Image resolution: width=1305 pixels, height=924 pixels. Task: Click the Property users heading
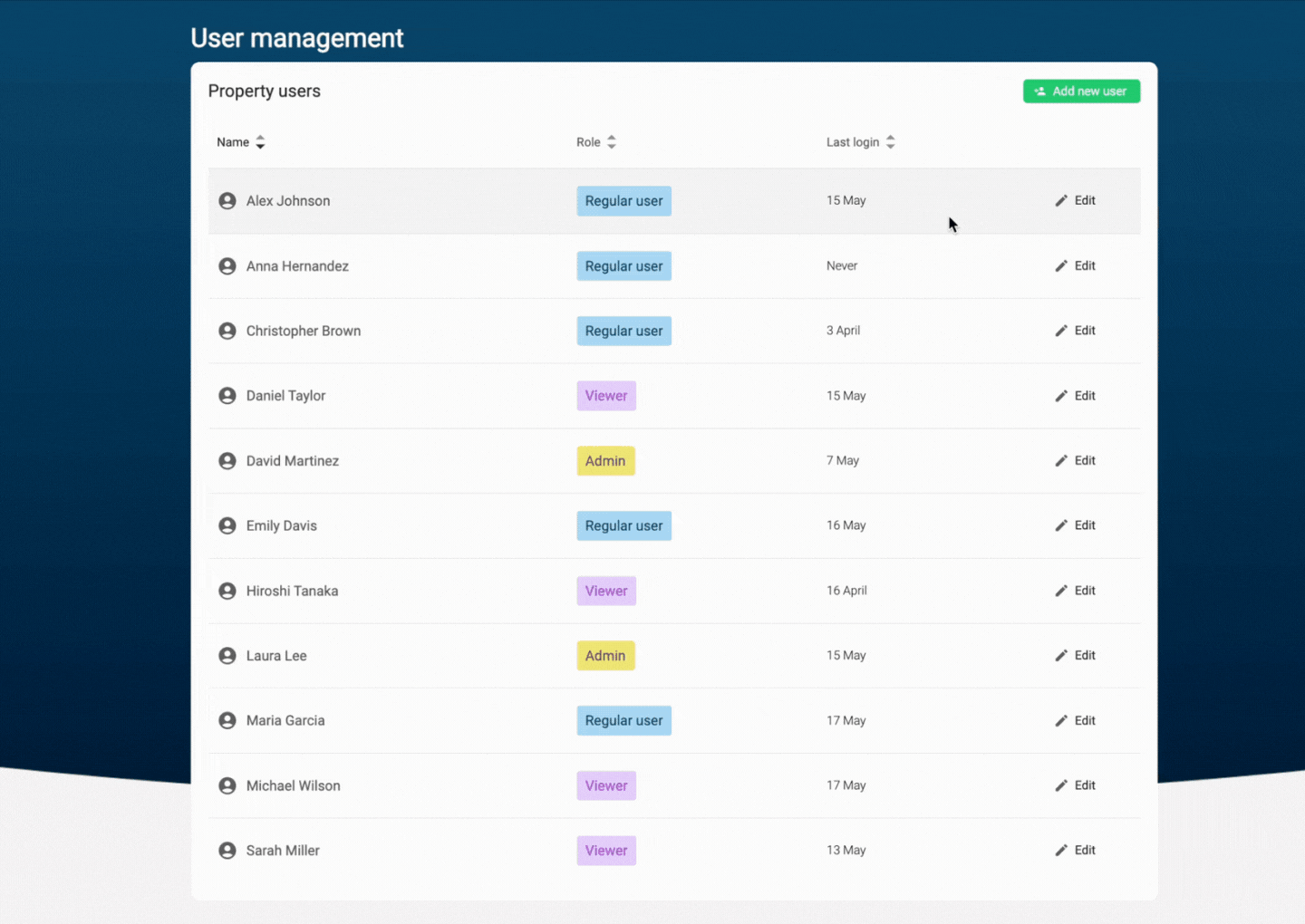point(265,91)
